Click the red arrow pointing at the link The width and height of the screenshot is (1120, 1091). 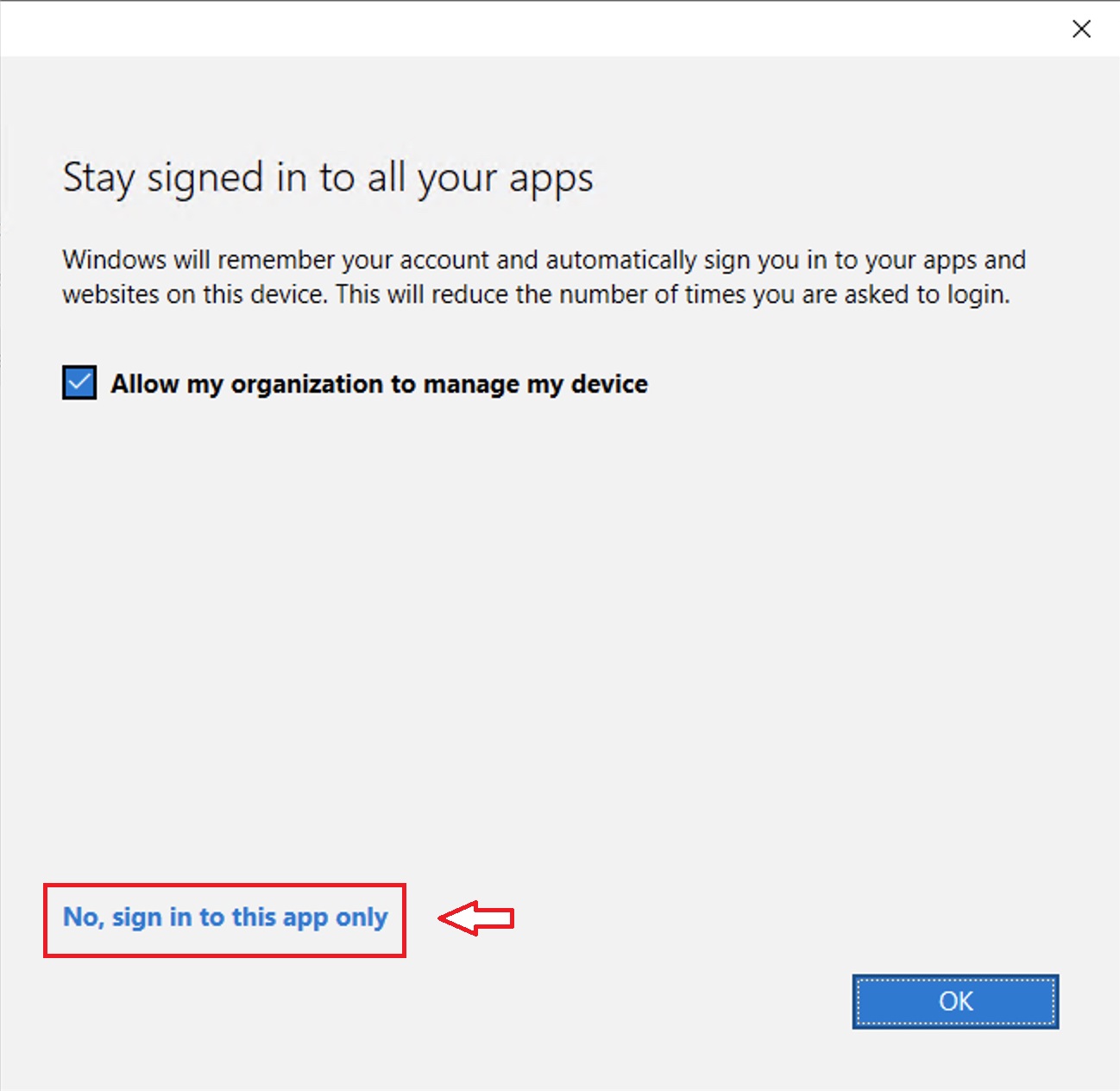coord(476,918)
